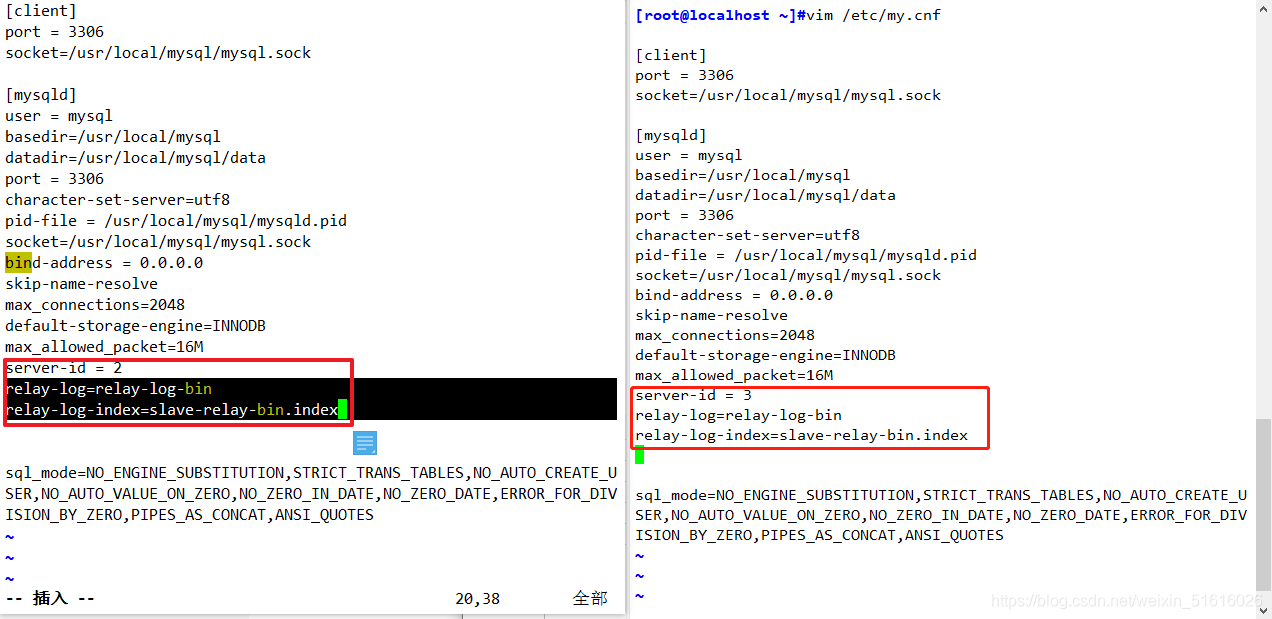
Task: Click bind-address line in right terminal
Action: coord(734,295)
